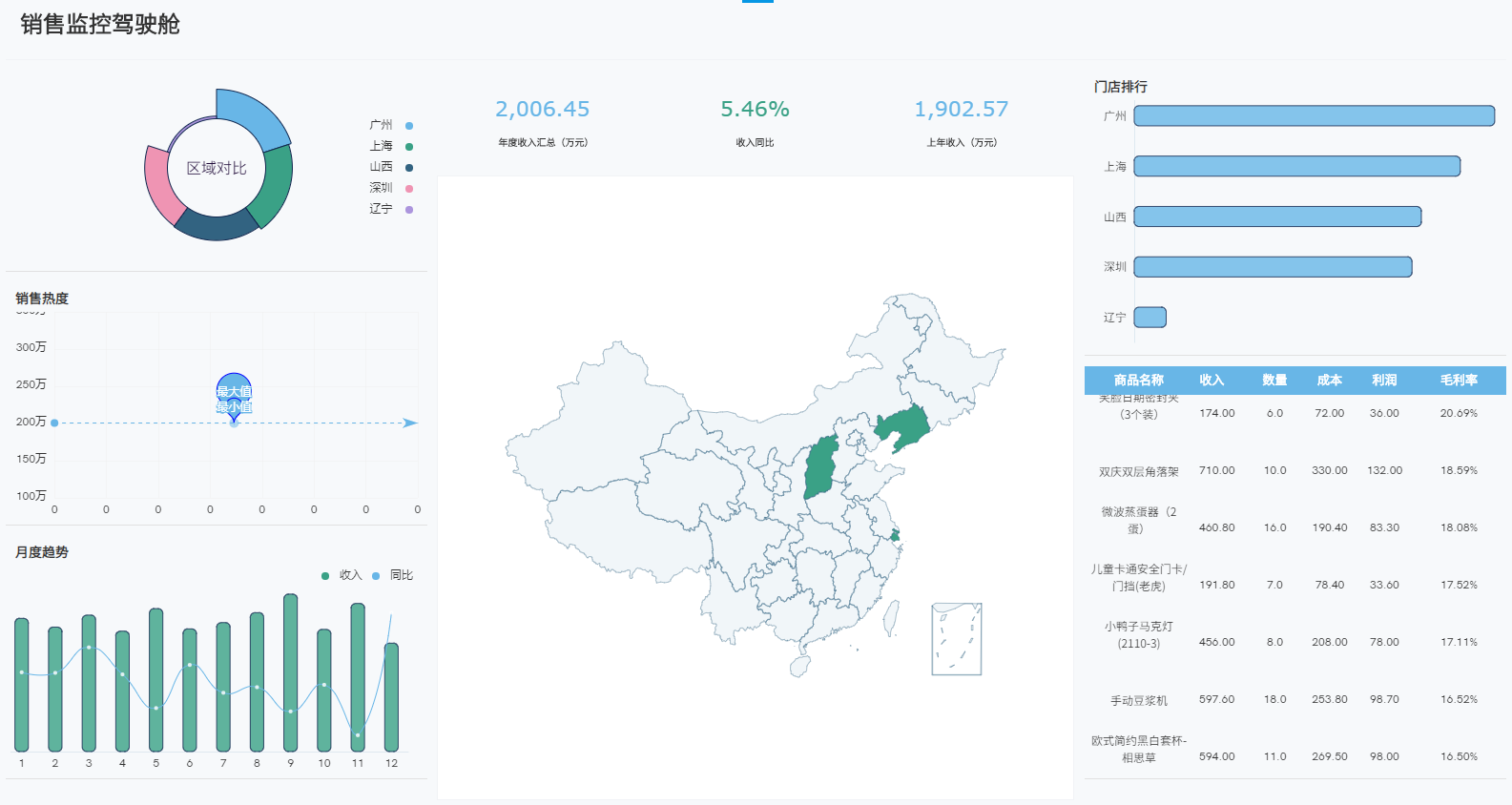This screenshot has width=1512, height=805.
Task: Select highlighted Shanghai region on the map
Action: (x=895, y=535)
